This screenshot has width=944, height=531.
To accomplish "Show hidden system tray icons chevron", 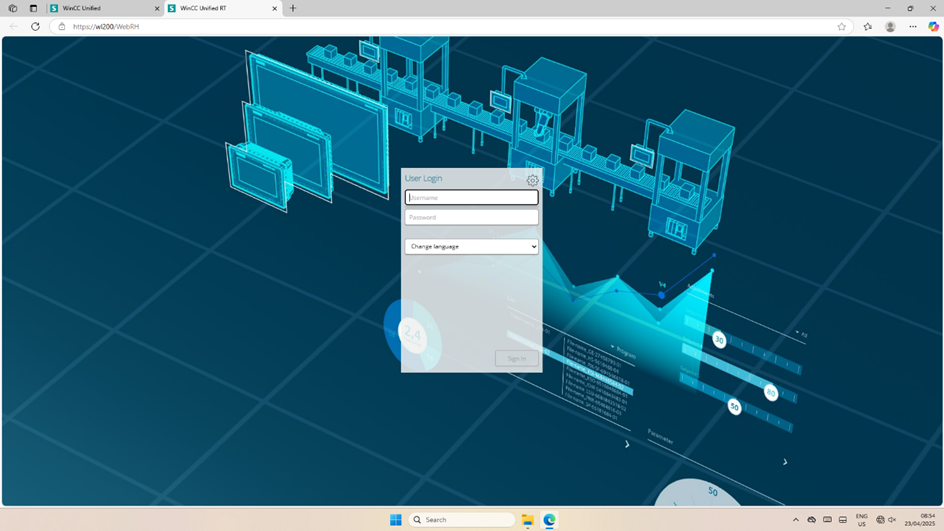I will click(x=796, y=520).
